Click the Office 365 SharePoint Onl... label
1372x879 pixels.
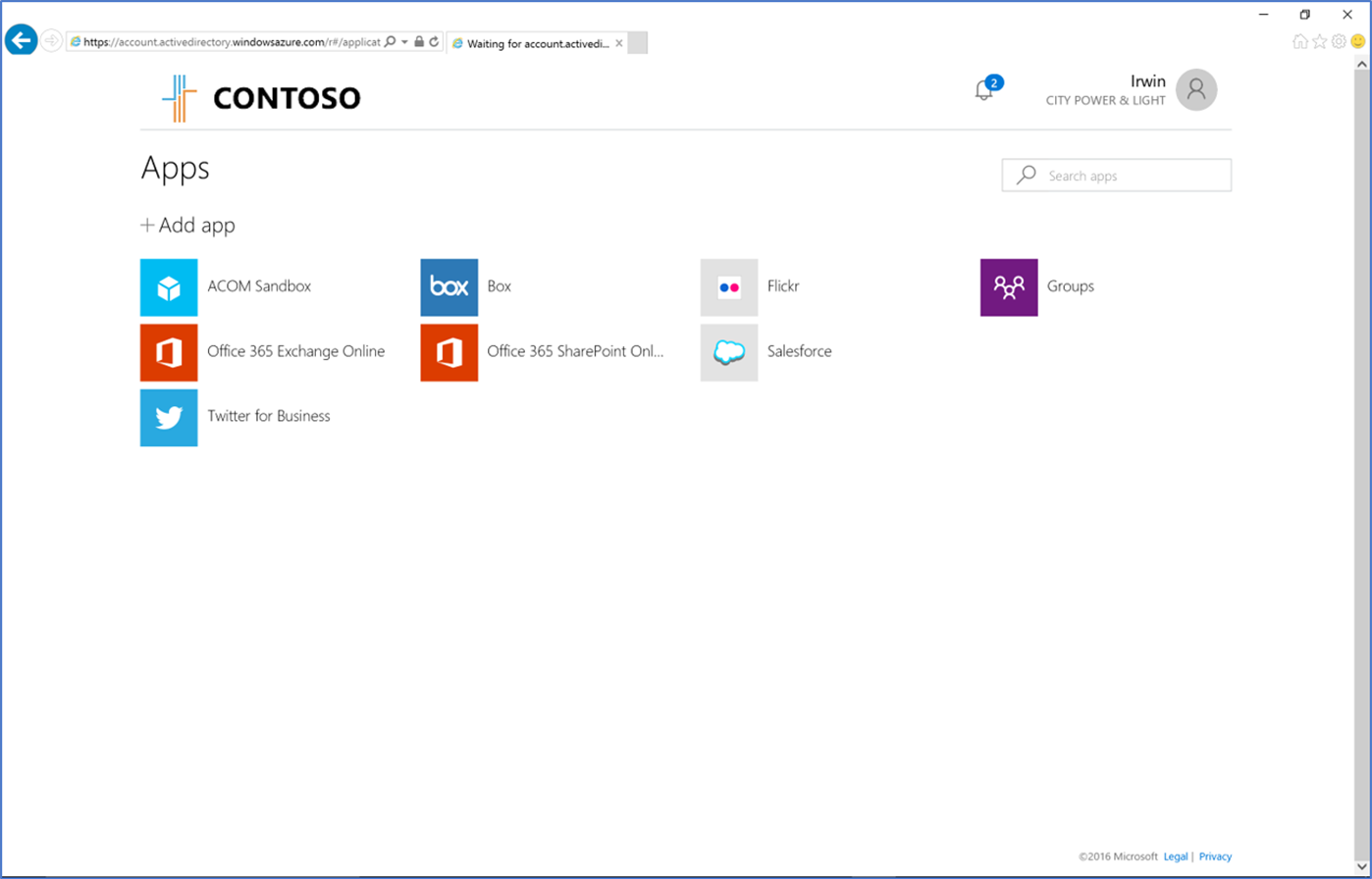tap(576, 351)
